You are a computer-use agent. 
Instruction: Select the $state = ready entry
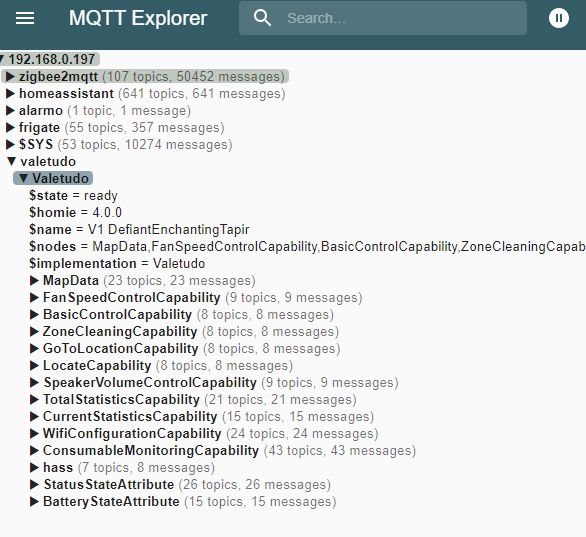pyautogui.click(x=73, y=195)
